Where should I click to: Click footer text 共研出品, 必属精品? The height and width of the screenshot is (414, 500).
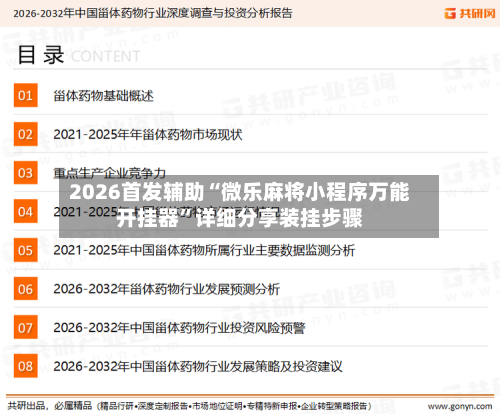pyautogui.click(x=50, y=406)
